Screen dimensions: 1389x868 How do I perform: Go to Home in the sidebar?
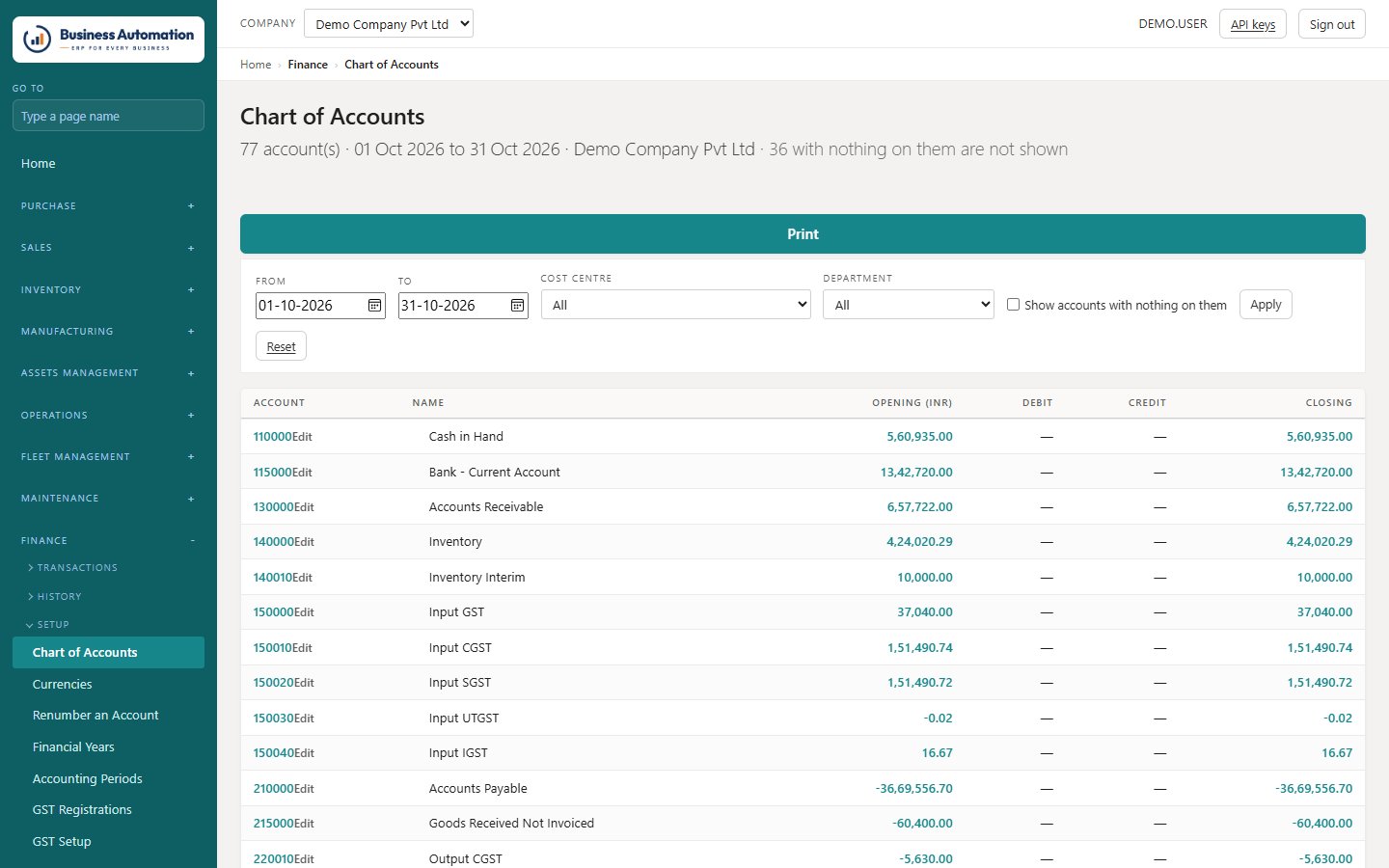(108, 164)
